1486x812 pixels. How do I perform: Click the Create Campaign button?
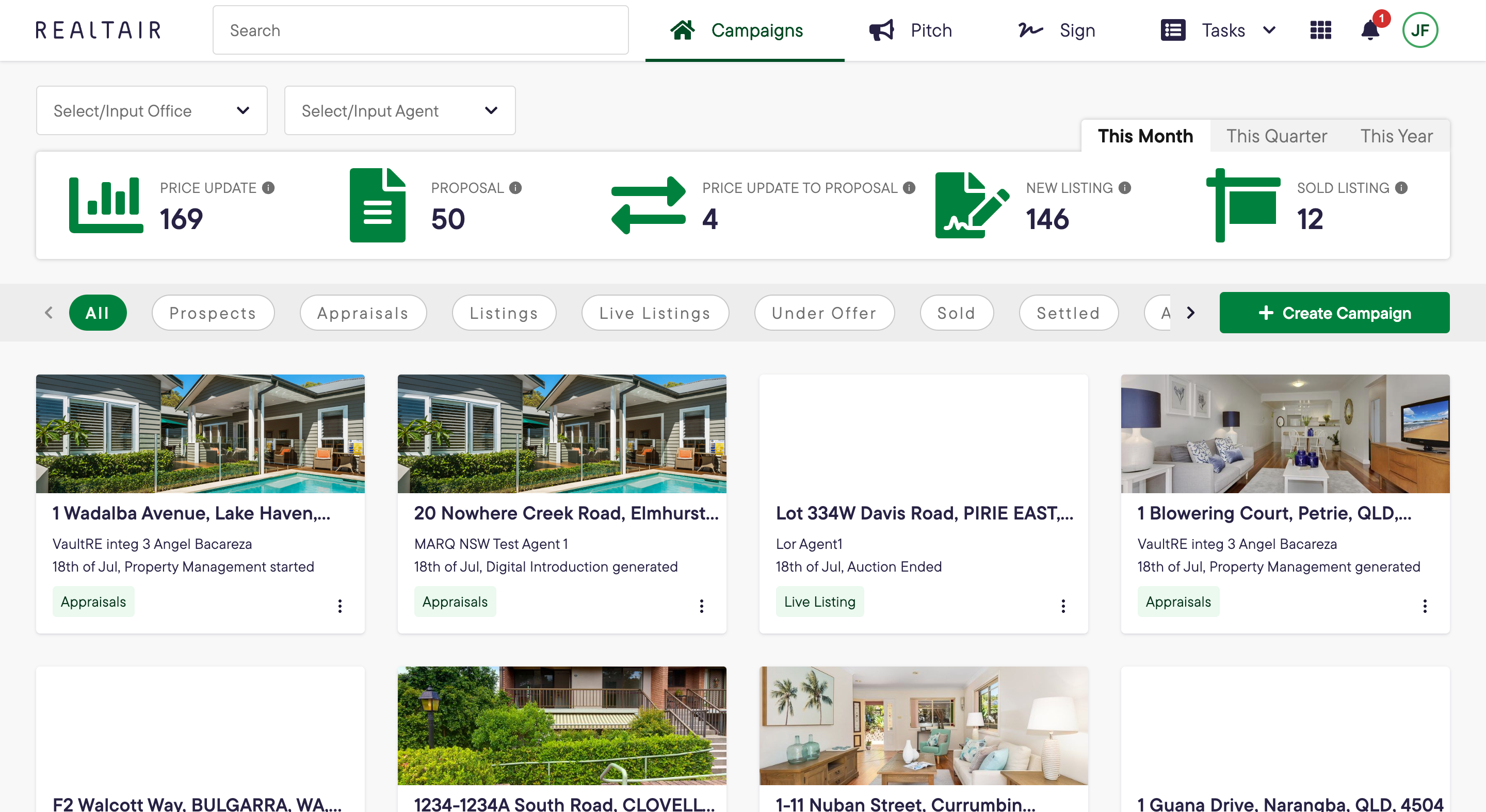coord(1334,313)
